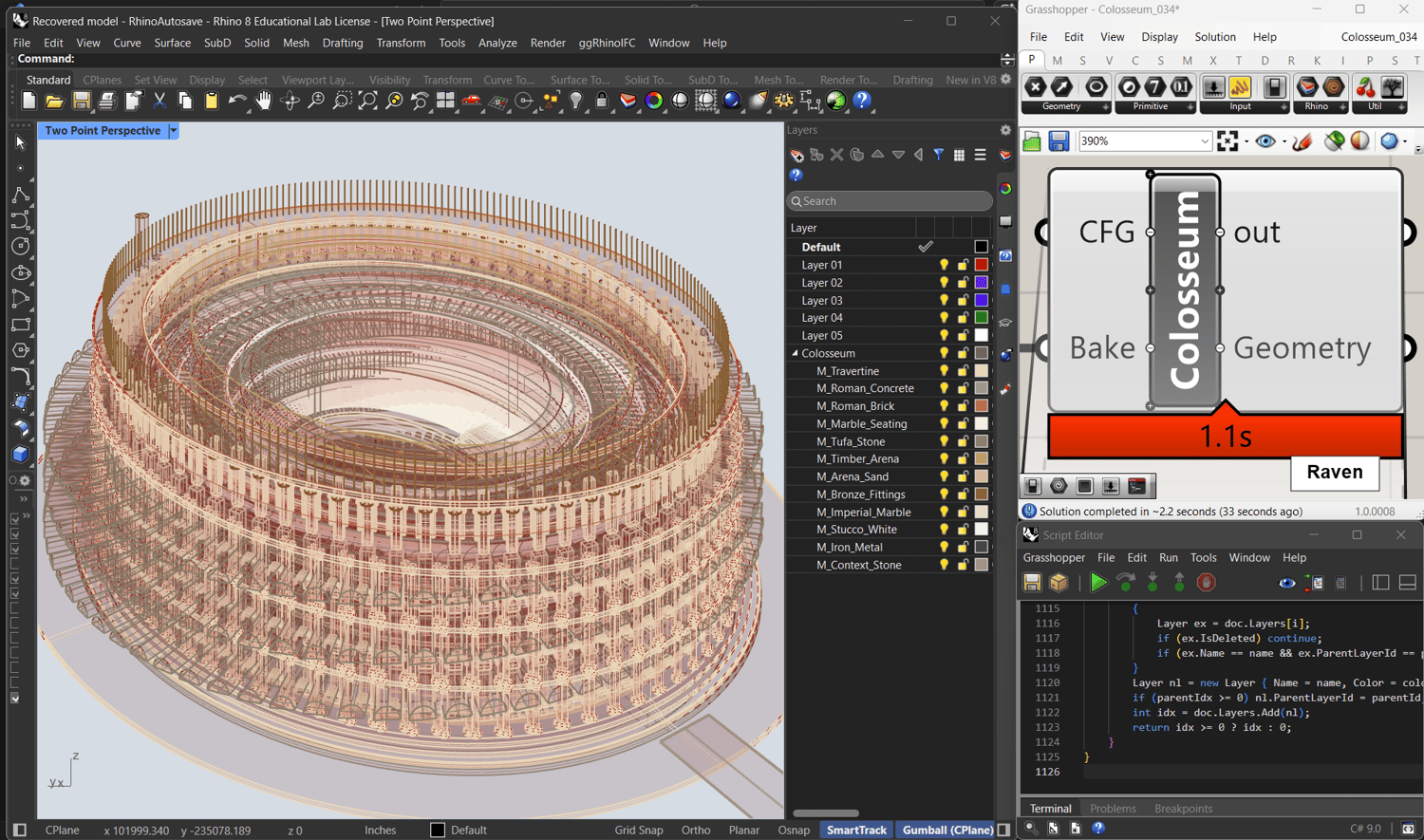Toggle Ortho mode in status bar
This screenshot has height=840, width=1424.
coord(695,830)
